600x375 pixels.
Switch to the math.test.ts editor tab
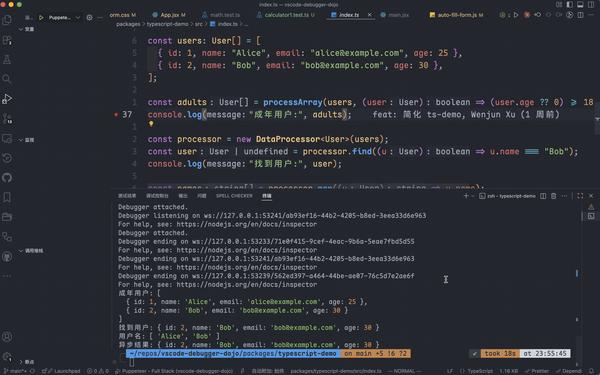click(221, 15)
